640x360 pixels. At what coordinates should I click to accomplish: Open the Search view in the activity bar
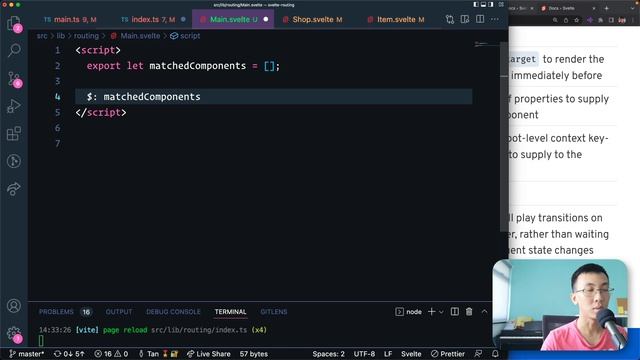(14, 51)
